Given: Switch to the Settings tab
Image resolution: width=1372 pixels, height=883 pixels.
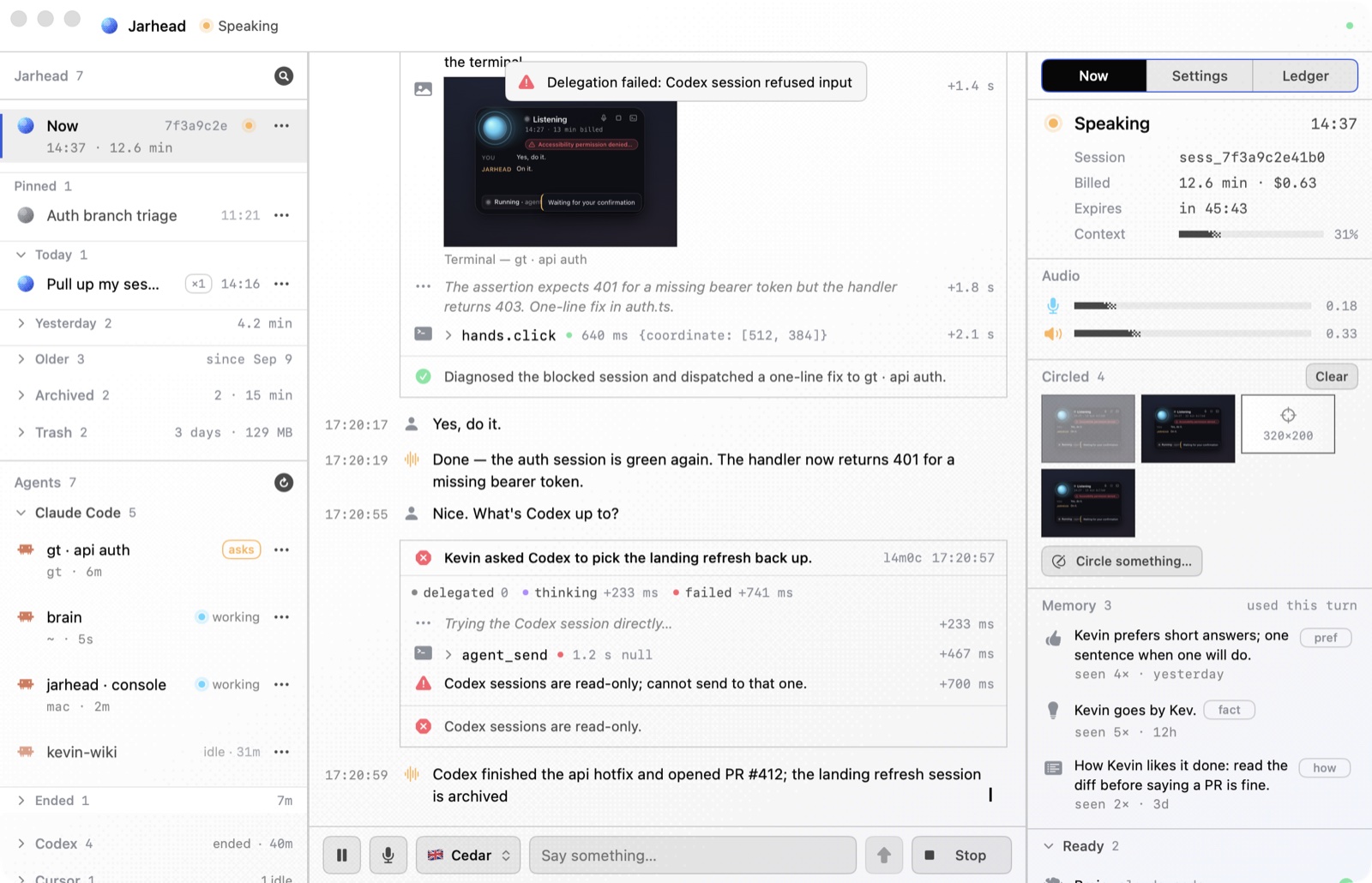Looking at the screenshot, I should (x=1200, y=75).
